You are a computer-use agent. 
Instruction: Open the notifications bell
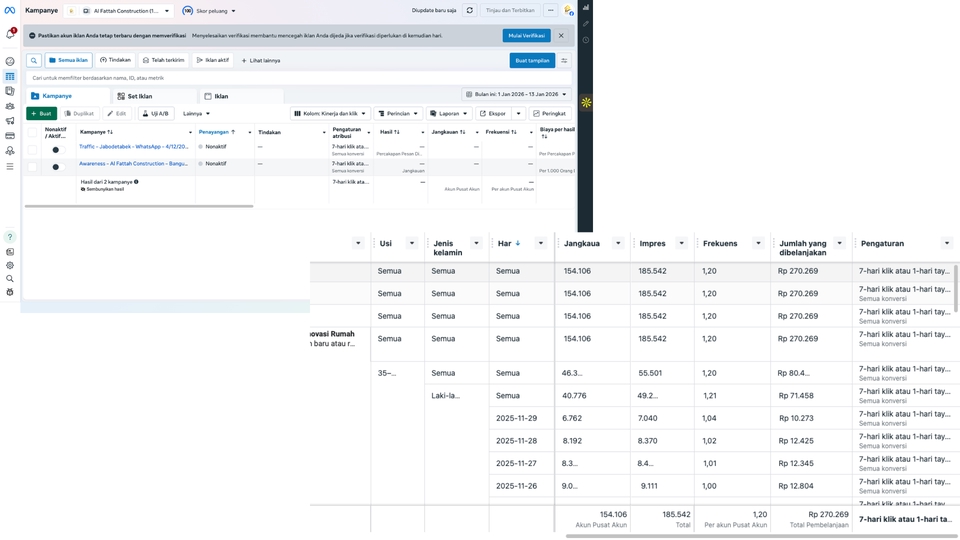tap(11, 34)
